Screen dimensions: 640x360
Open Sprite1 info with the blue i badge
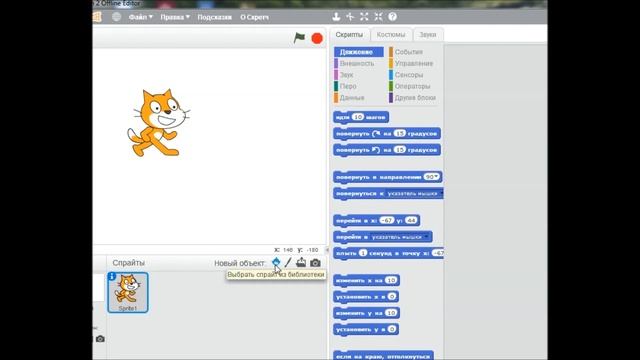(111, 277)
